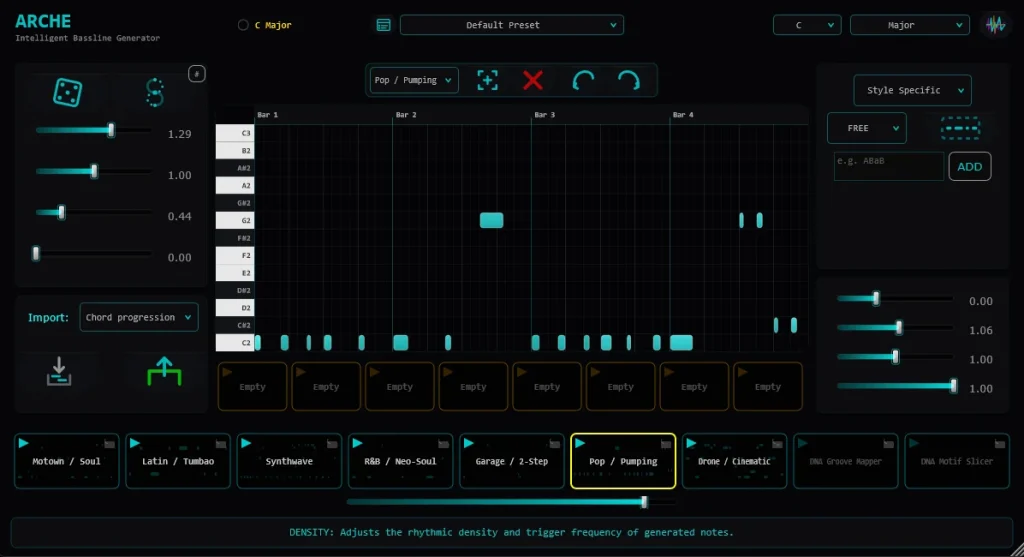Select the Motown / Soul style card

(67, 461)
